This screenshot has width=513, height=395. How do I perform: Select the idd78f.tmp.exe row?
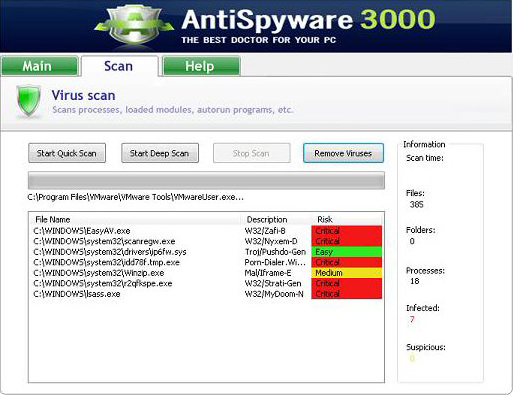click(206, 262)
